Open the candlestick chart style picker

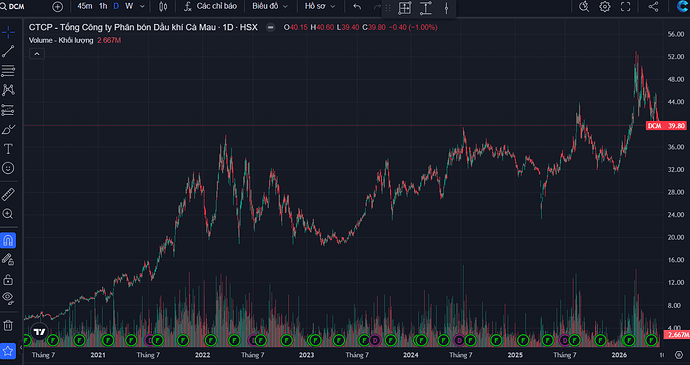click(x=163, y=7)
